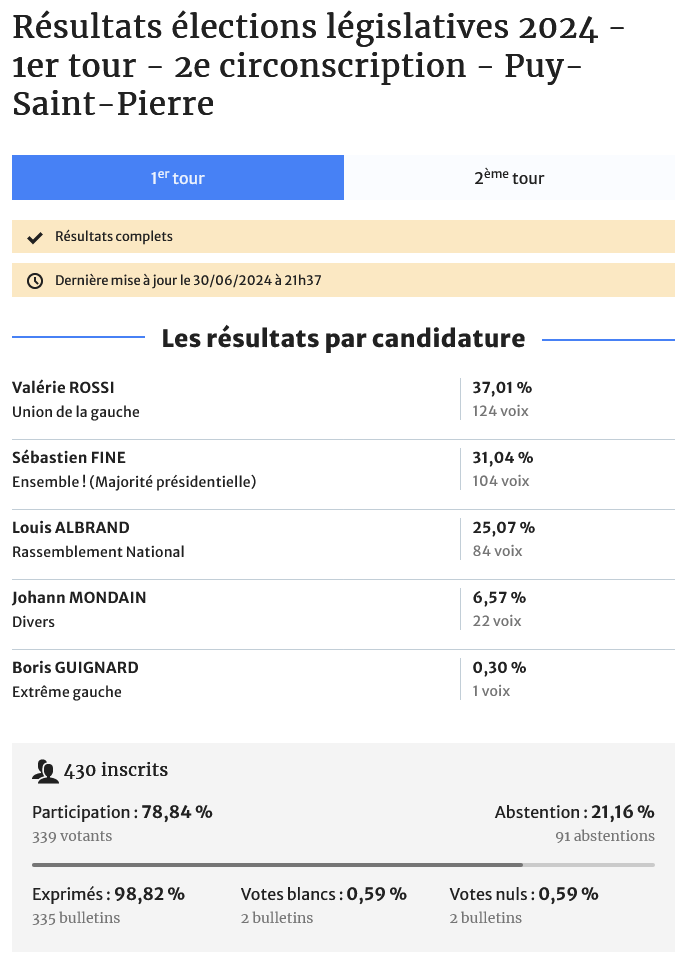Screen dimensions: 691x974
Task: Click on Louis ALBRAND's name
Action: tap(71, 528)
